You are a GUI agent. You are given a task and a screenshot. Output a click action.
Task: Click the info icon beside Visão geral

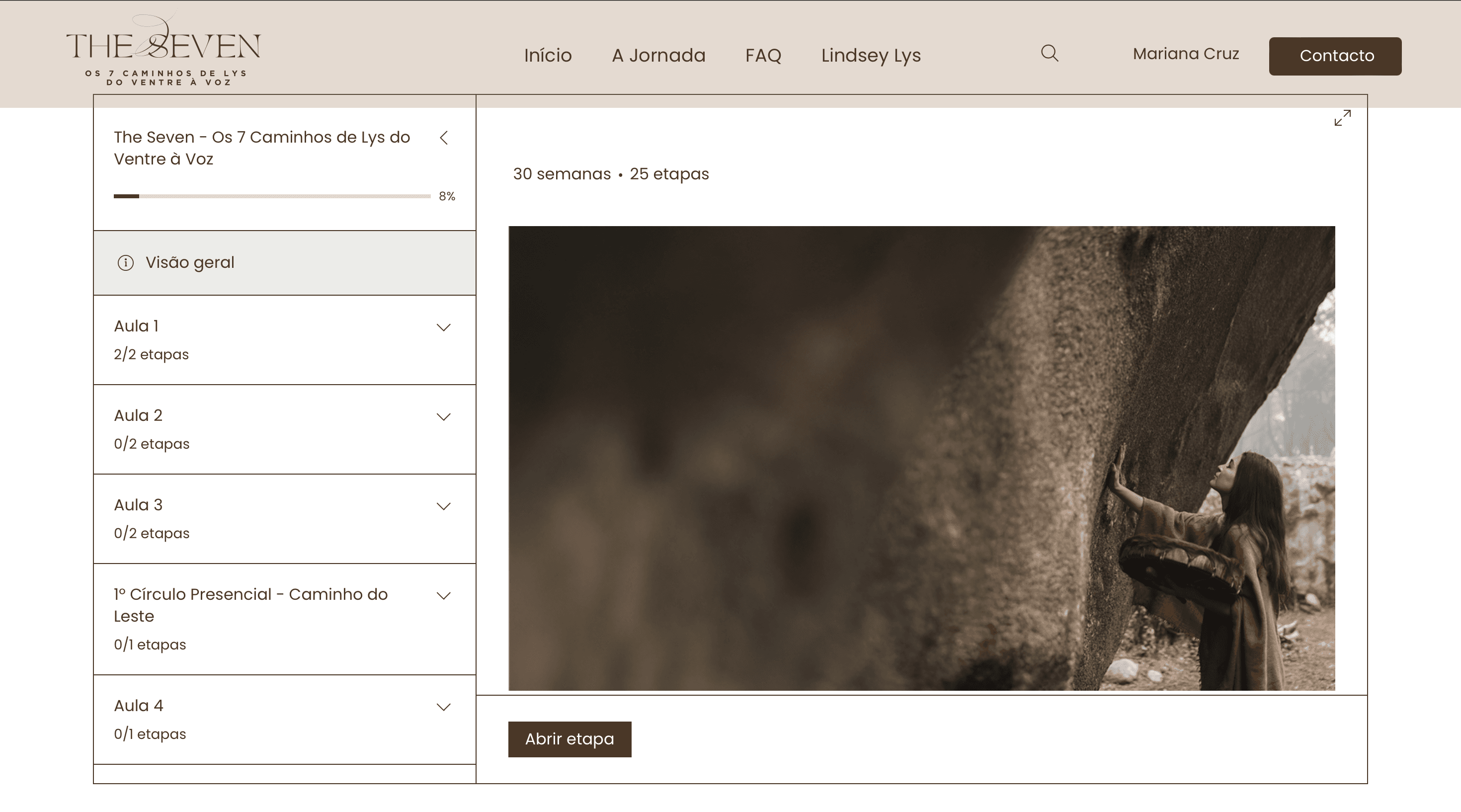(125, 262)
